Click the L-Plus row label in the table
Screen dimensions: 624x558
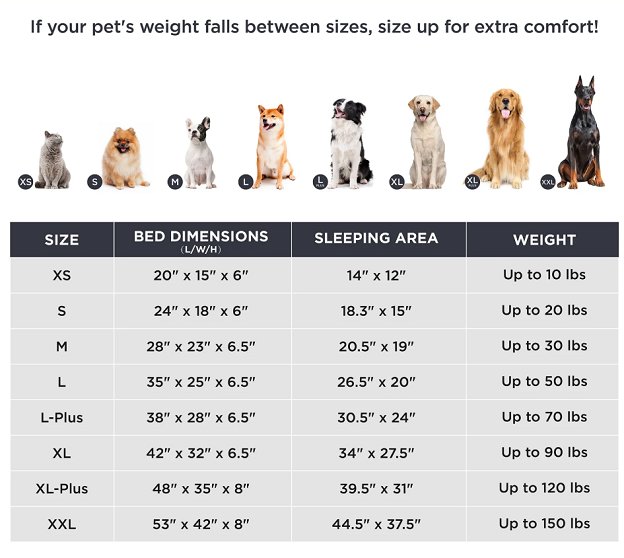point(62,417)
